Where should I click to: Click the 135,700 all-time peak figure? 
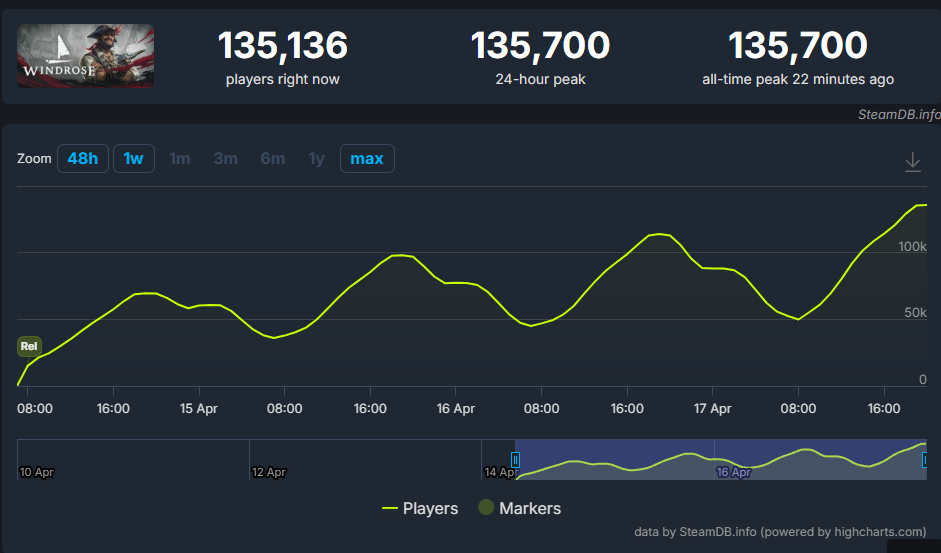(x=798, y=46)
